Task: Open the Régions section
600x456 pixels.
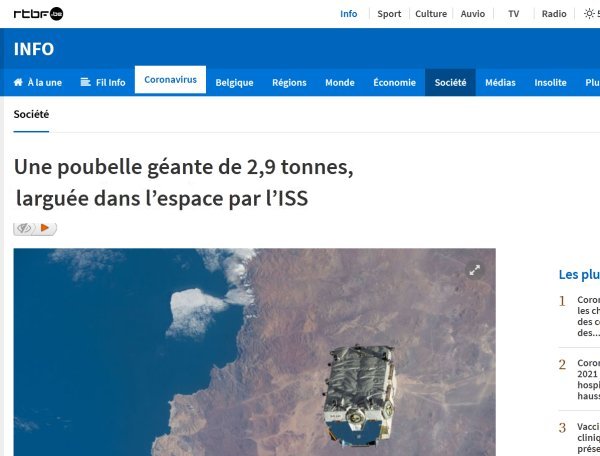Action: tap(289, 83)
